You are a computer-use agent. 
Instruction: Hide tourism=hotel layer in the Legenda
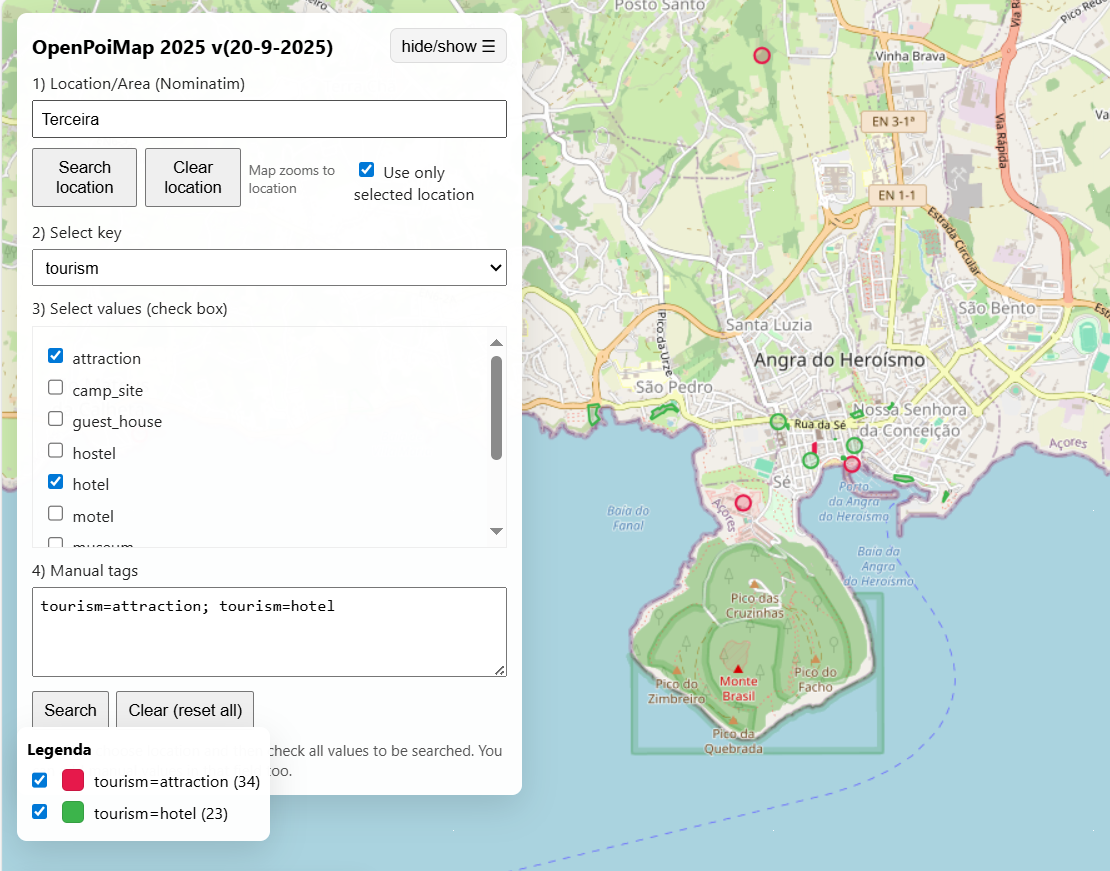[40, 812]
